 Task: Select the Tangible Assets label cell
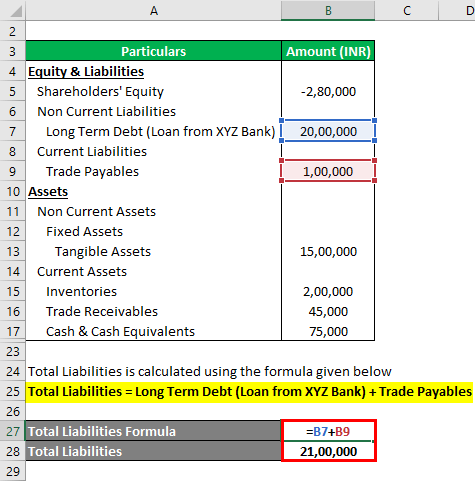(x=153, y=251)
